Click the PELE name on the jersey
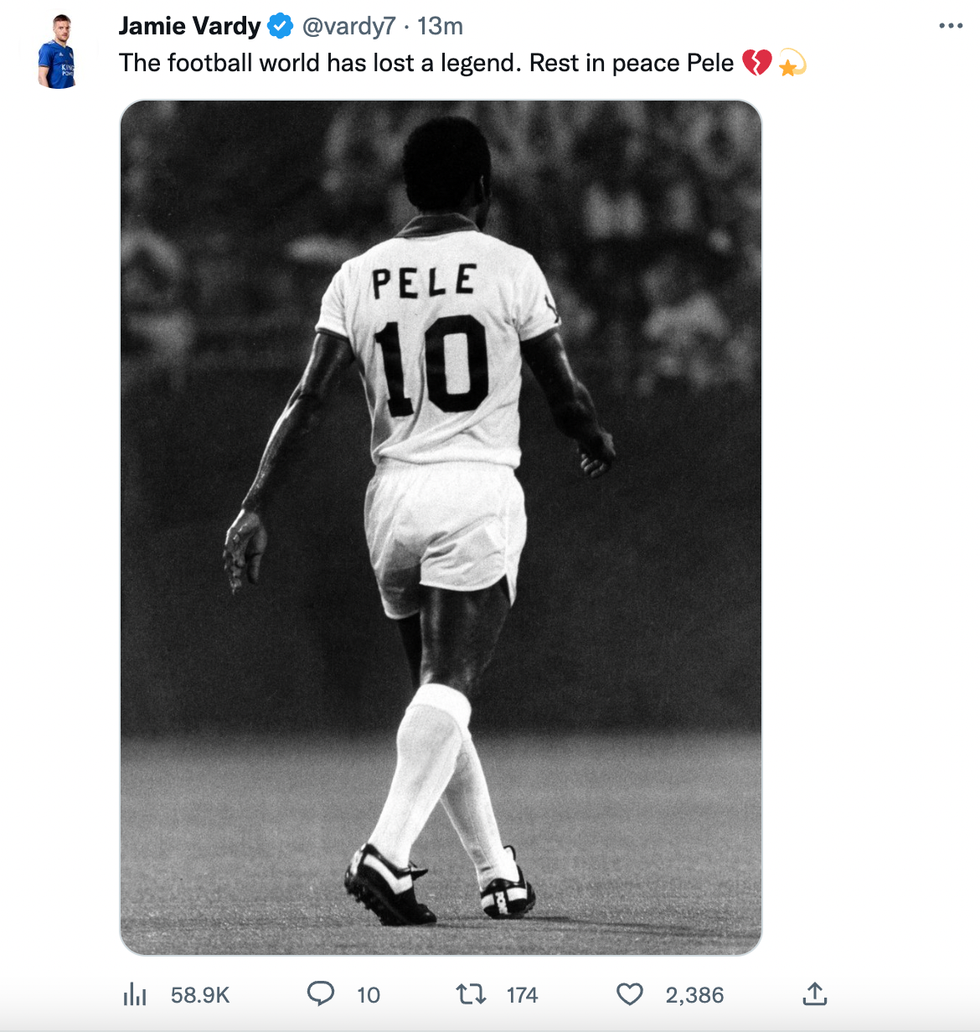Image resolution: width=980 pixels, height=1032 pixels. pyautogui.click(x=424, y=281)
